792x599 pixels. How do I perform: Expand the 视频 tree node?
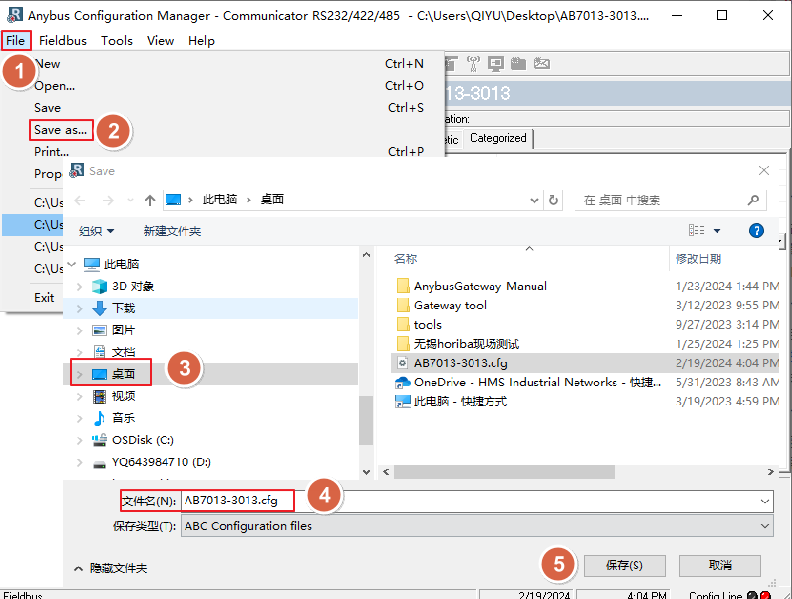[x=79, y=396]
